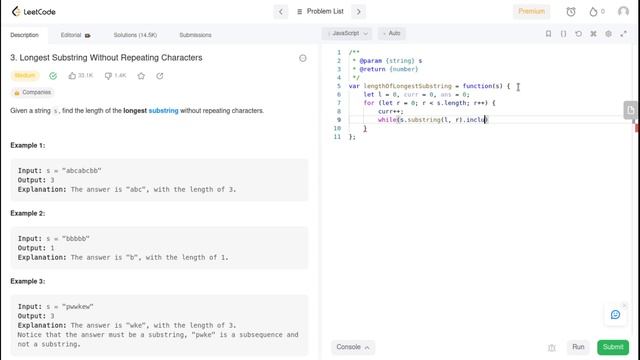640x360 pixels.
Task: Select the Example 2 heading
Action: click(x=28, y=213)
